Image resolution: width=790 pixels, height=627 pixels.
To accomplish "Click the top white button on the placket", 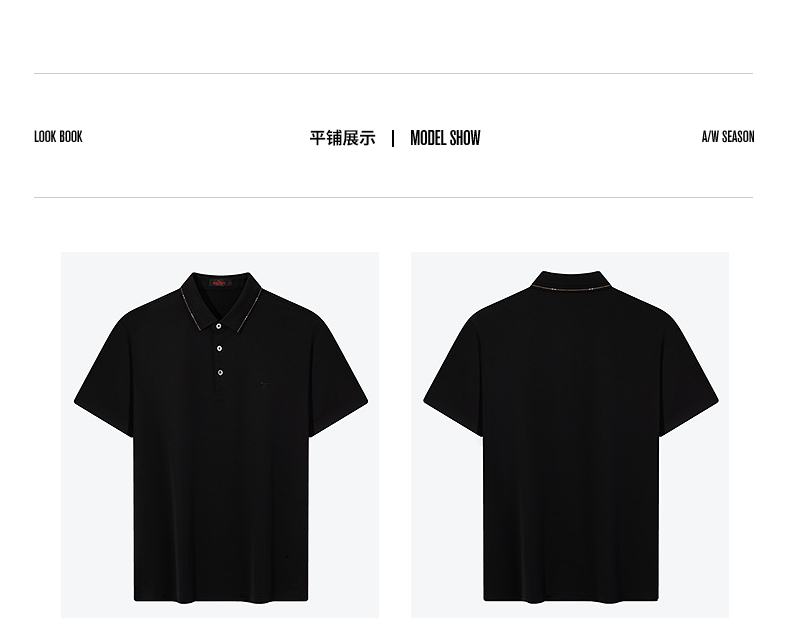I will pyautogui.click(x=219, y=326).
